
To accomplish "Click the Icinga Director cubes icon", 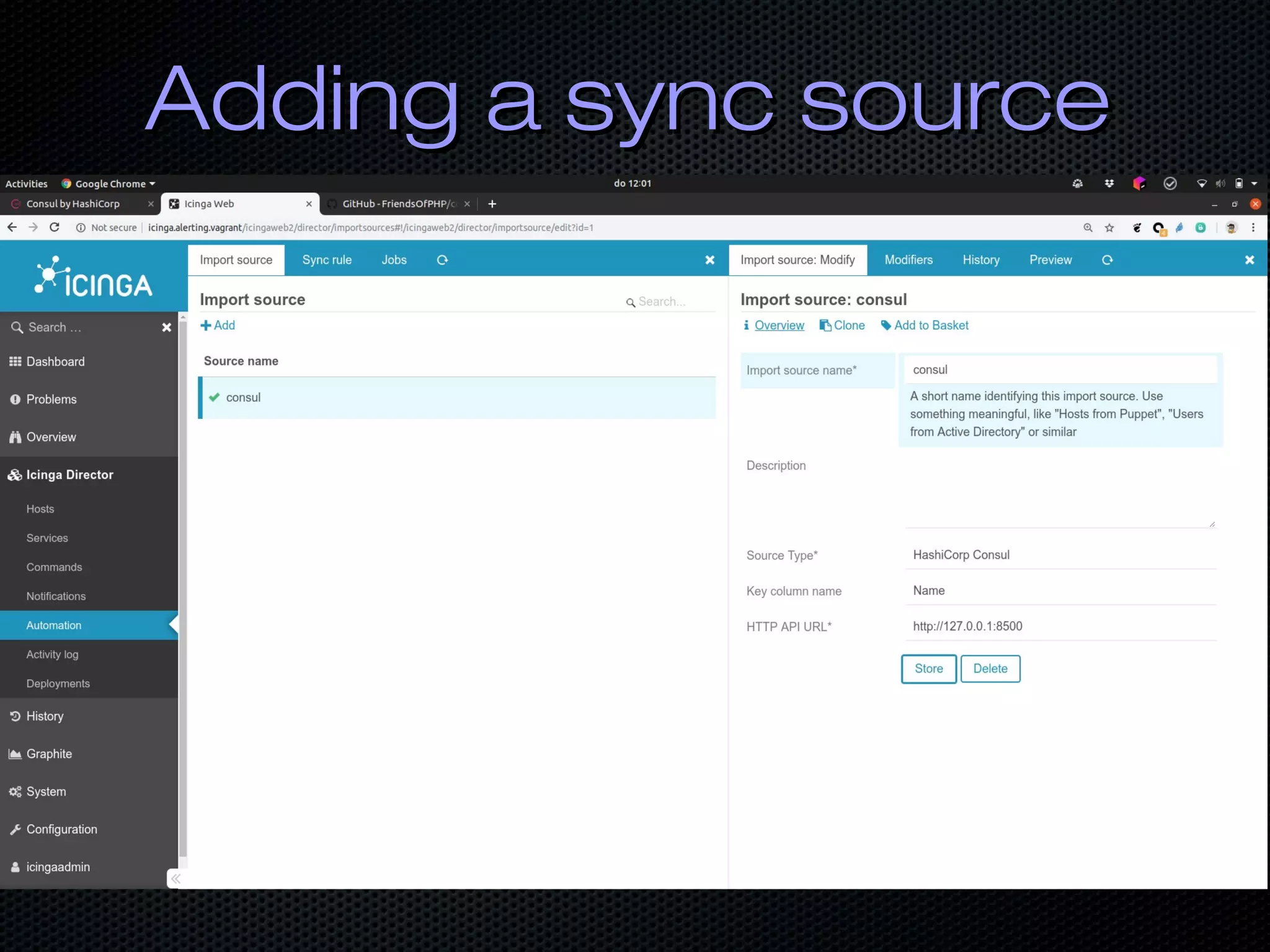I will 15,475.
